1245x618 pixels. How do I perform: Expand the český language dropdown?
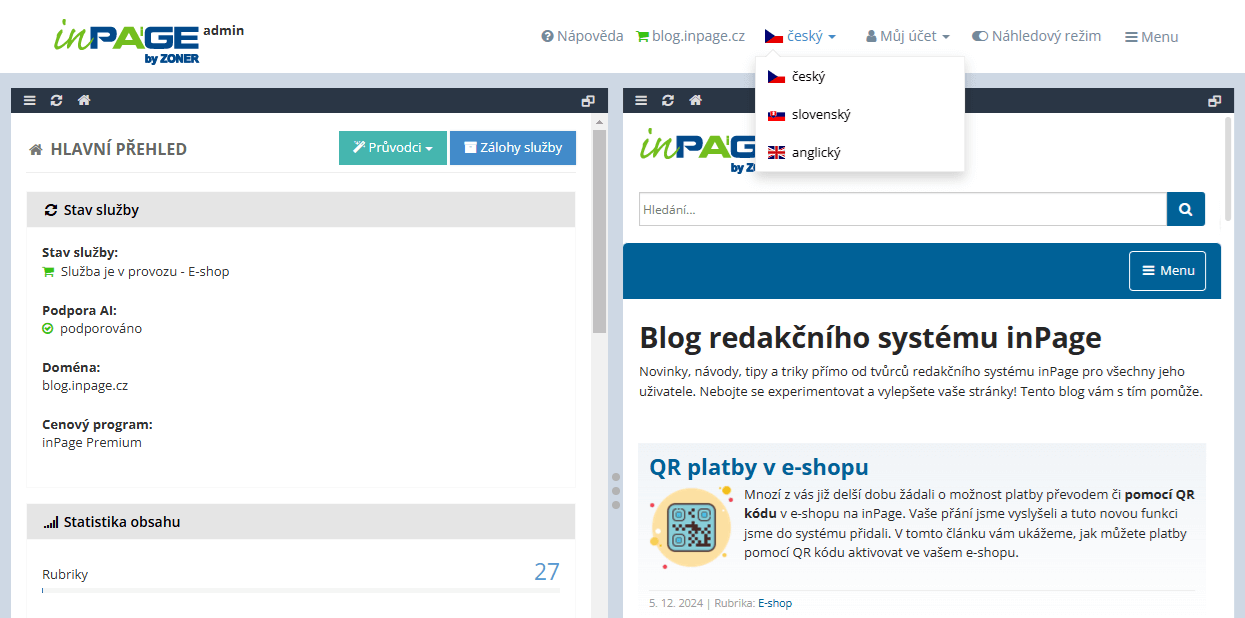click(800, 36)
